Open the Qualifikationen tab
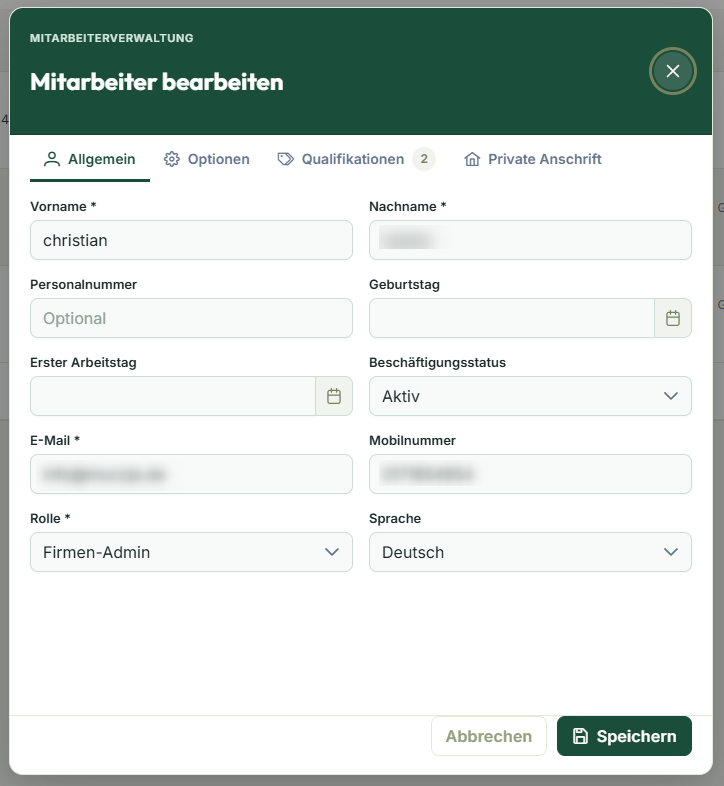This screenshot has width=724, height=786. (356, 159)
